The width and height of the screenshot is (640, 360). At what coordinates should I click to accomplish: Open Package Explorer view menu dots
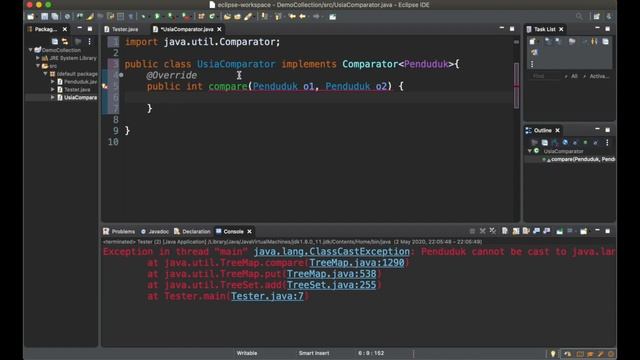click(x=89, y=41)
